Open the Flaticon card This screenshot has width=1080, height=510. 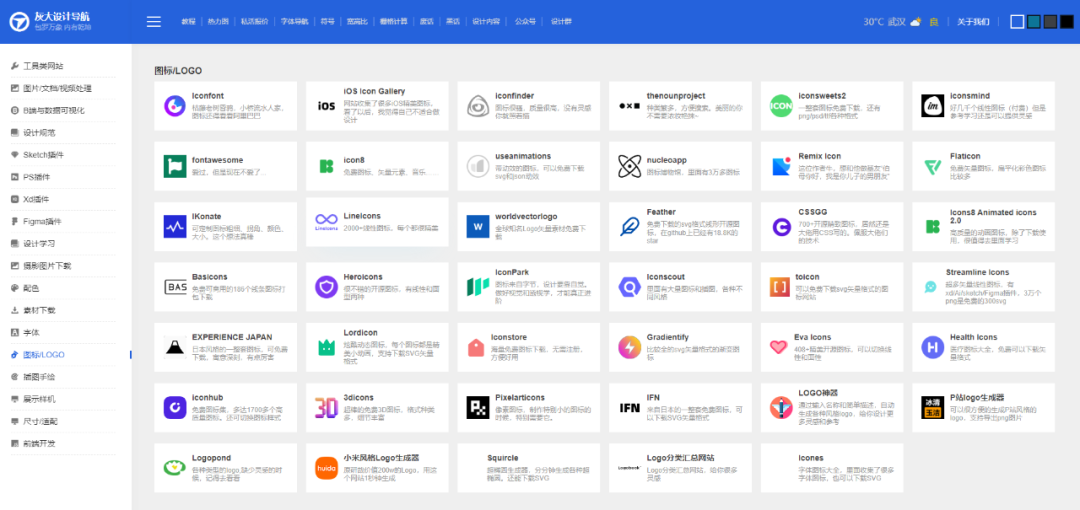[984, 166]
